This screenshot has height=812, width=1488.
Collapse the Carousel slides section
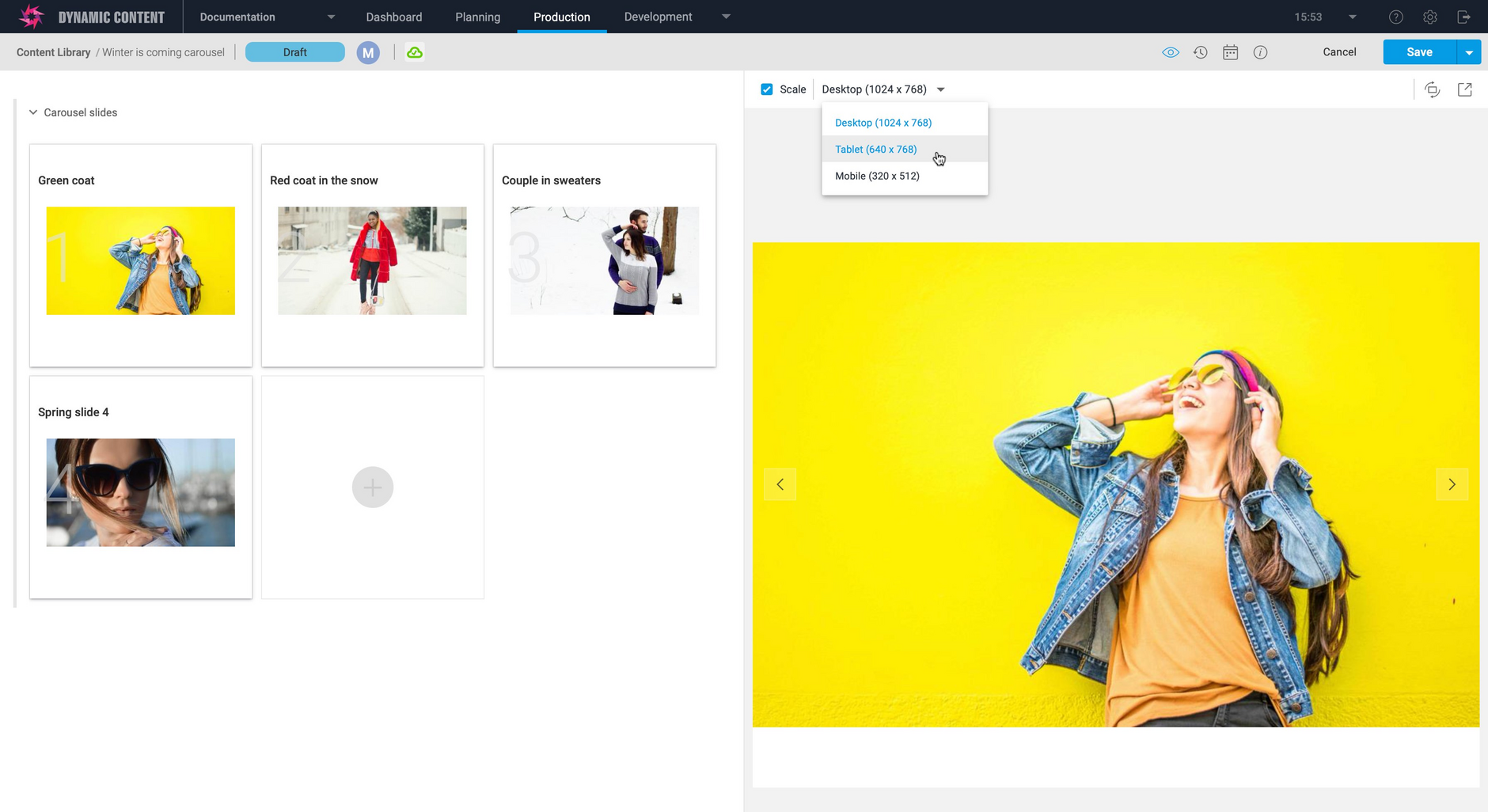32,112
